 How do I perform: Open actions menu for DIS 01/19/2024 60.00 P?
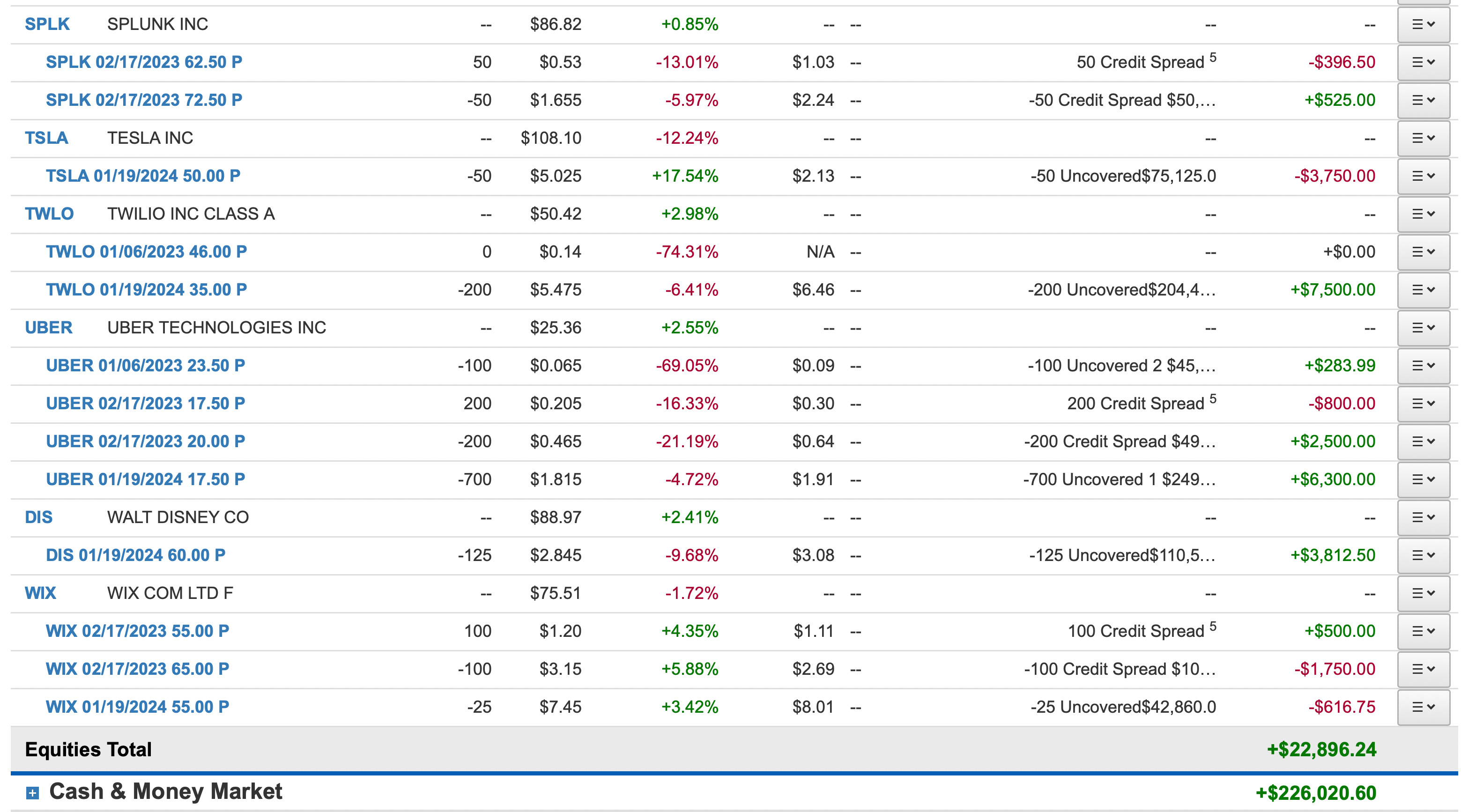click(1423, 555)
